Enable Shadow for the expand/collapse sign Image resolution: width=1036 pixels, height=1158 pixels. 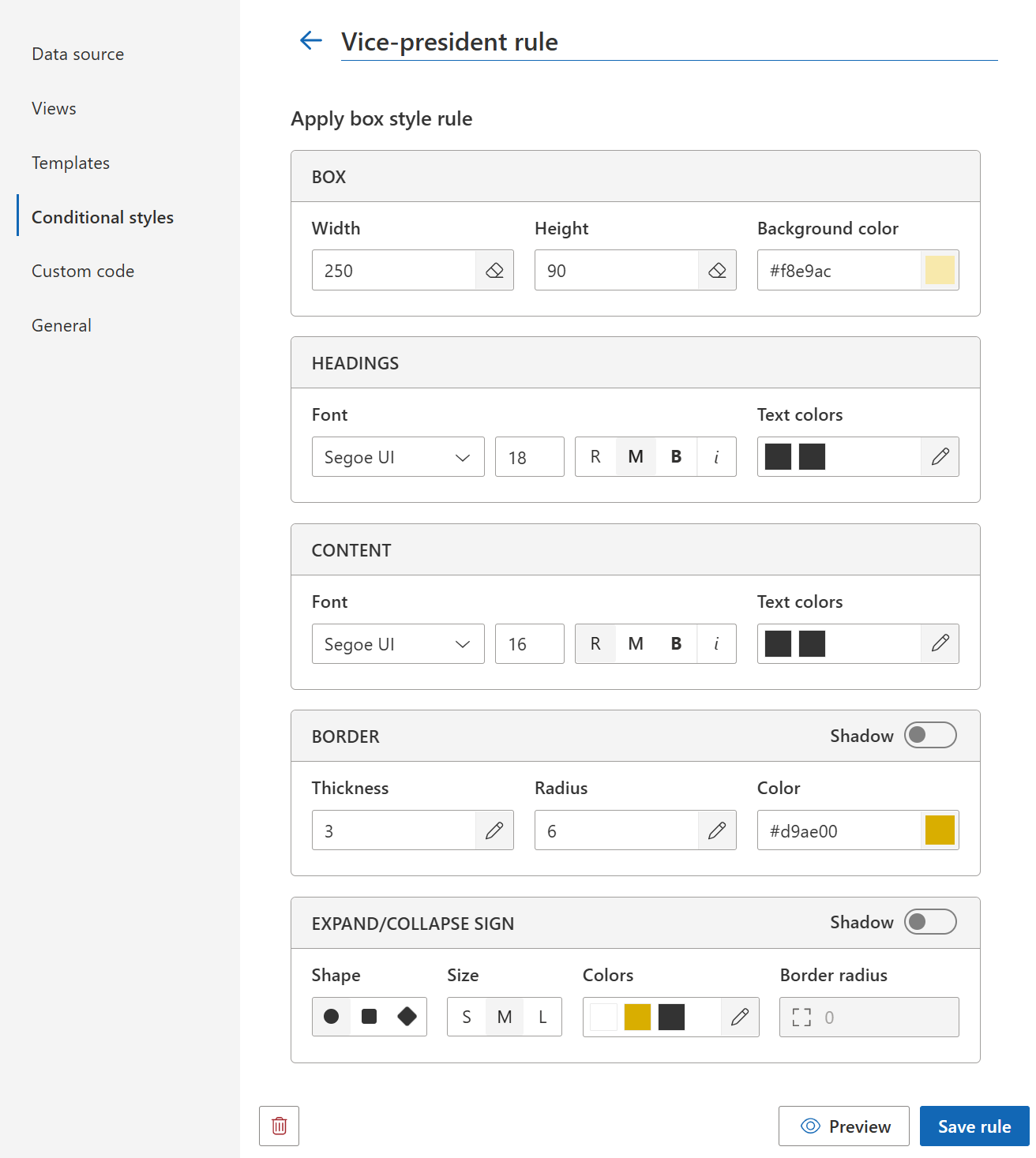tap(929, 922)
